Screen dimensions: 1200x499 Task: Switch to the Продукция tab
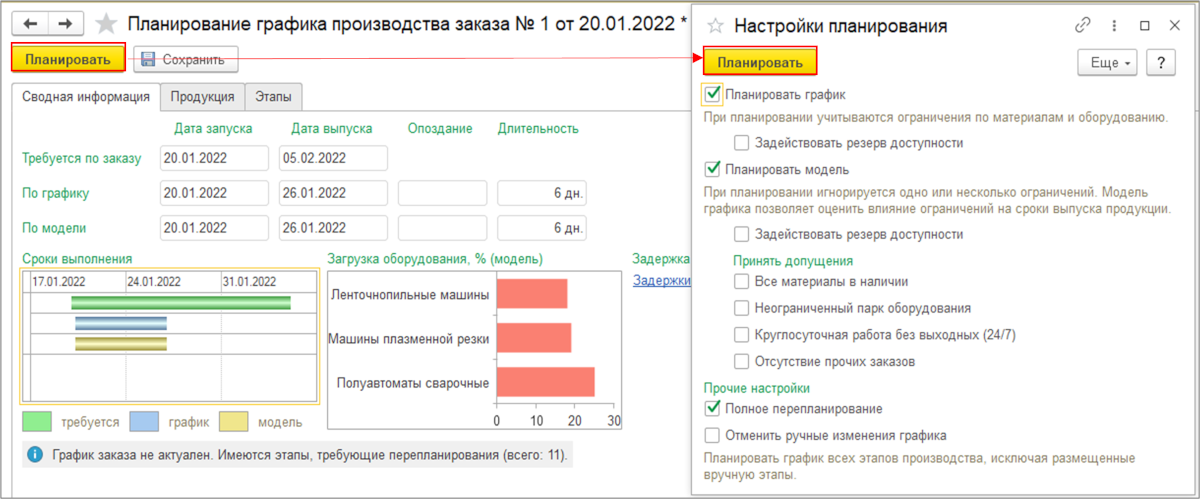[x=202, y=96]
